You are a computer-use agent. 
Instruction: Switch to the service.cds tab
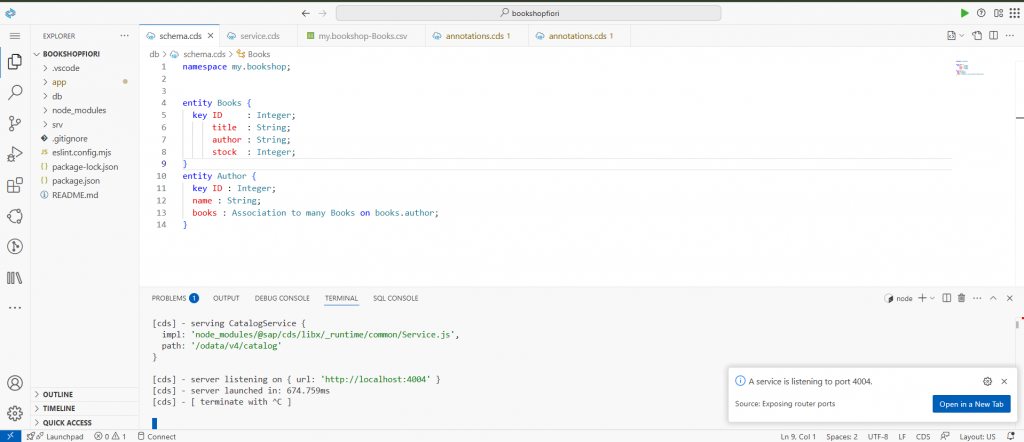coord(259,36)
